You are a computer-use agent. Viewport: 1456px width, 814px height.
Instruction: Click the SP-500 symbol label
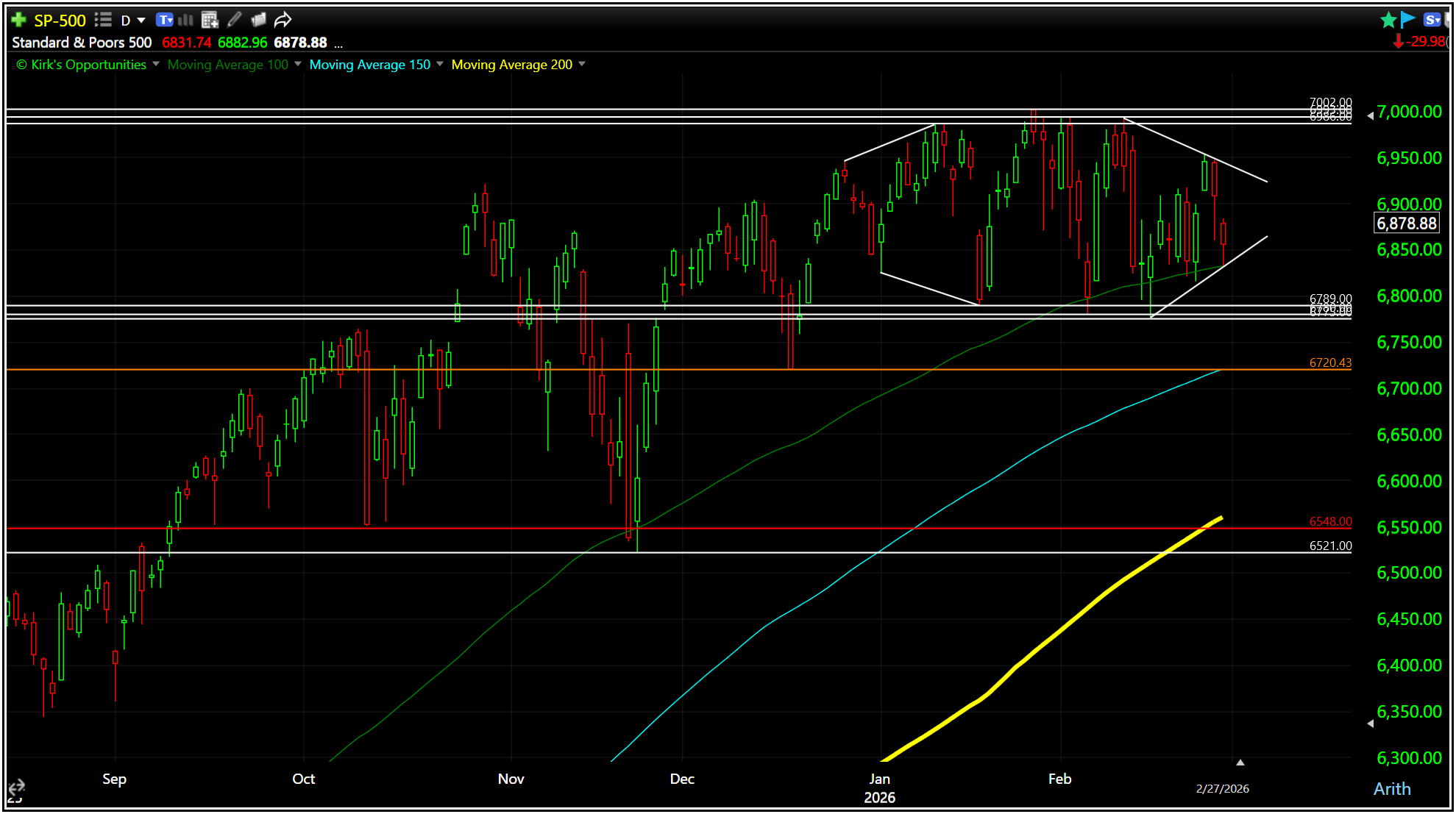[x=60, y=20]
